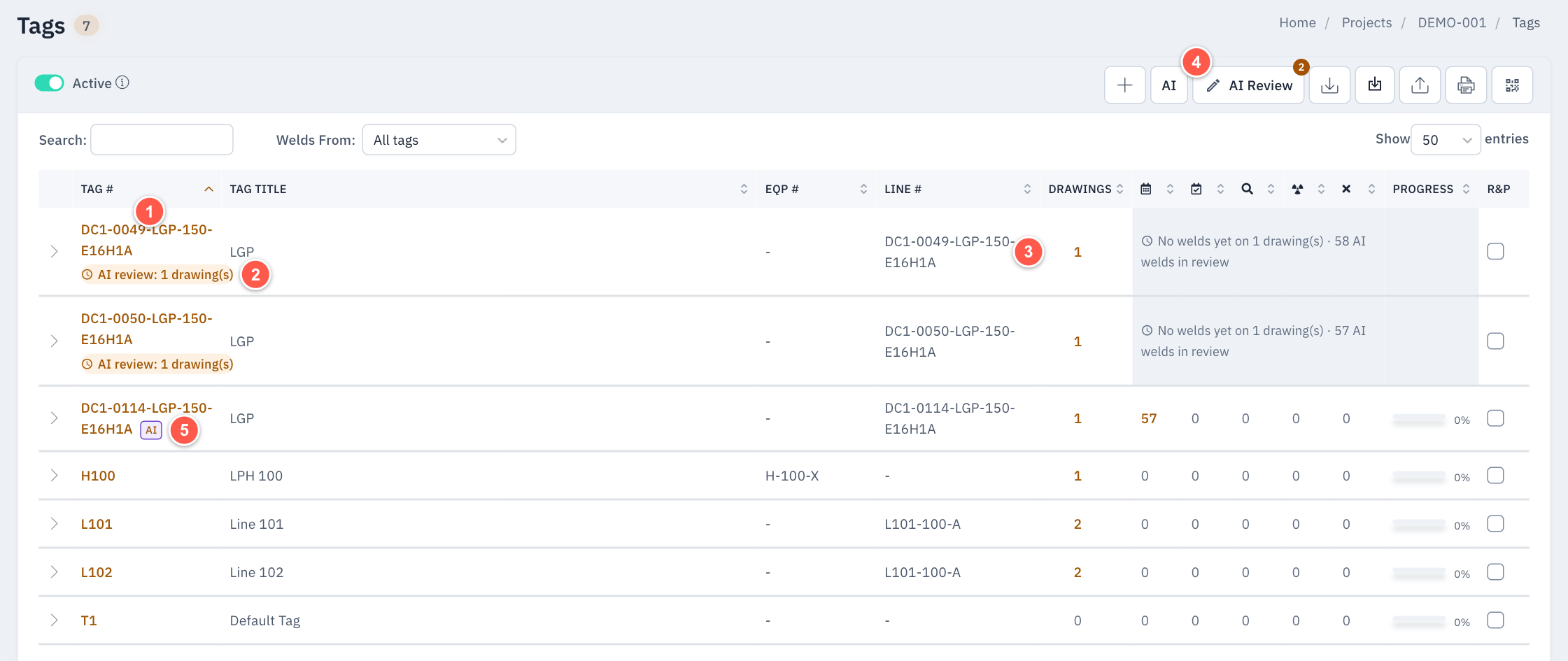Check R&P box for L102 row
This screenshot has height=661, width=1568.
click(1495, 572)
